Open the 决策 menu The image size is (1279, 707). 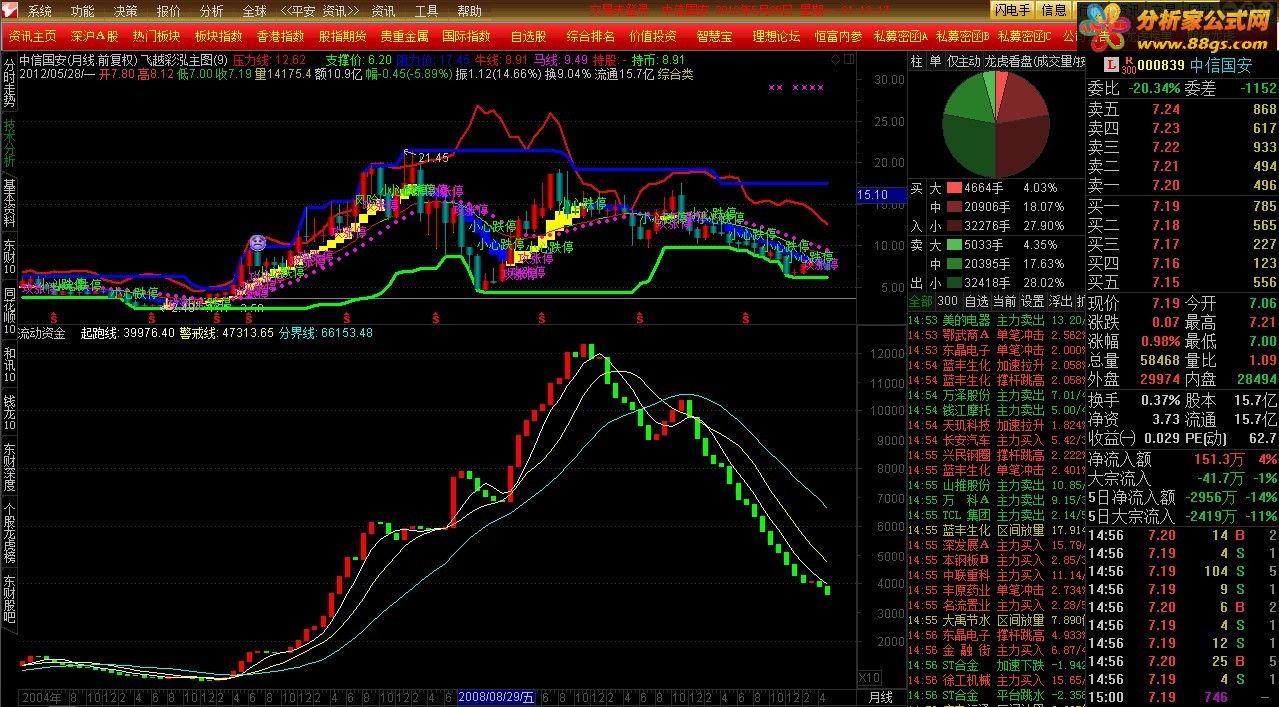[126, 11]
